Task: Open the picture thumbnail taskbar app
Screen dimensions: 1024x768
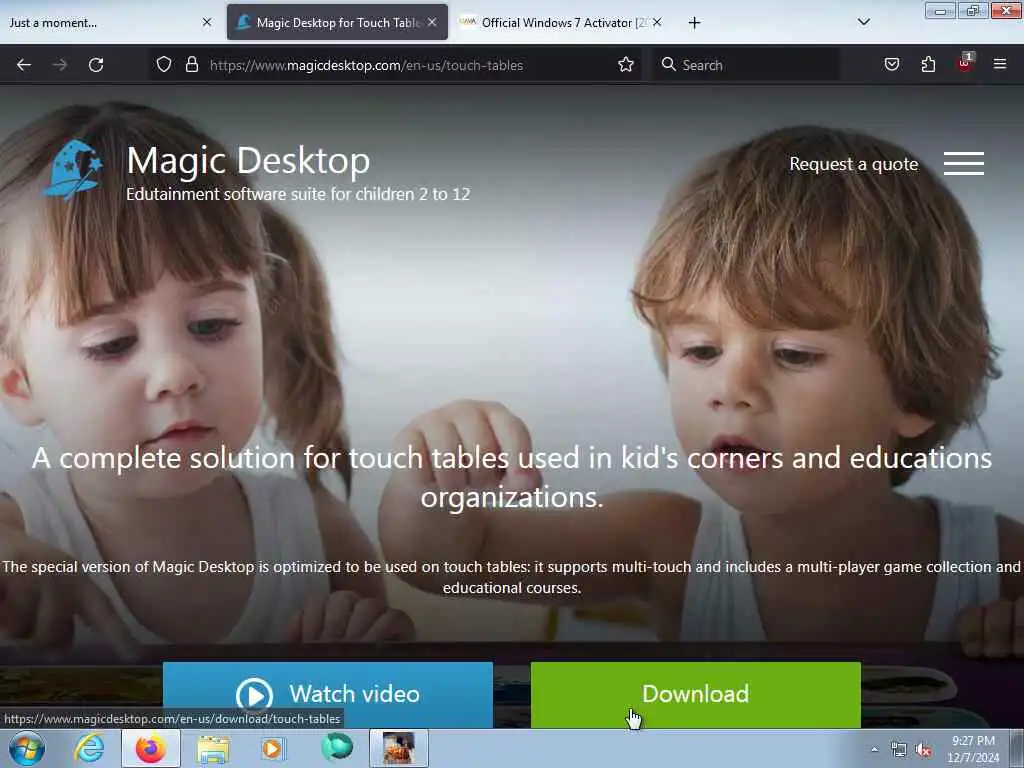Action: coord(399,748)
